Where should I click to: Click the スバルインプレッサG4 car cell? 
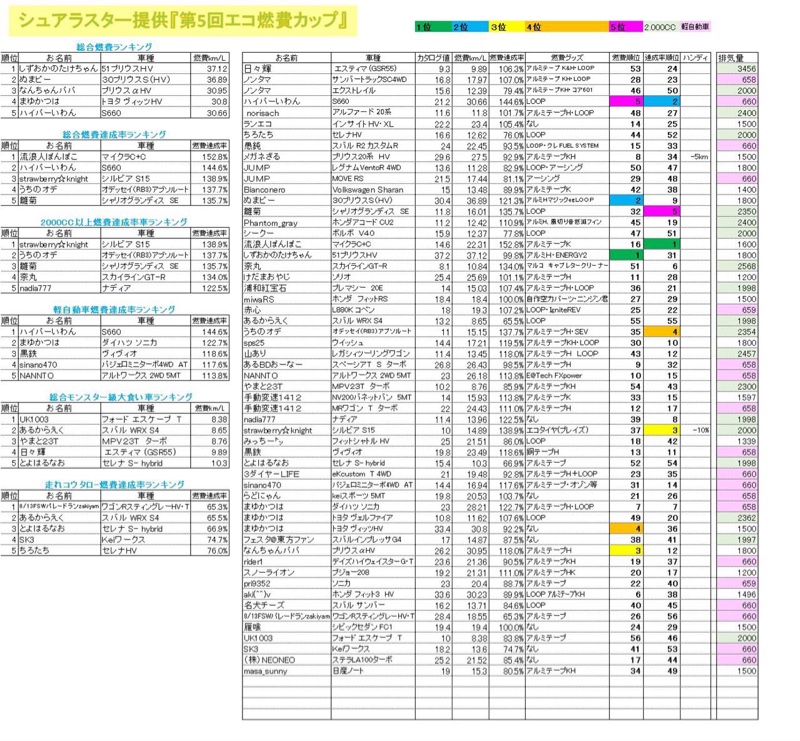point(373,539)
